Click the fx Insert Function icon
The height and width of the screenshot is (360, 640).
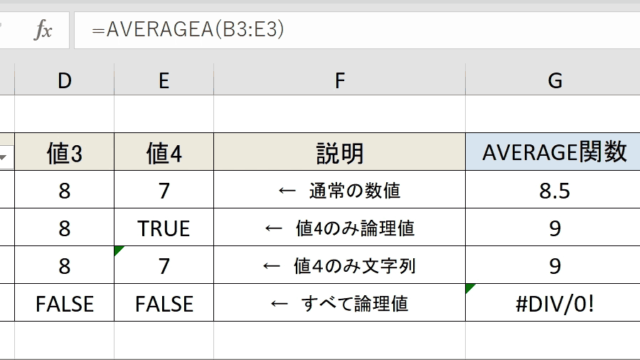click(43, 30)
